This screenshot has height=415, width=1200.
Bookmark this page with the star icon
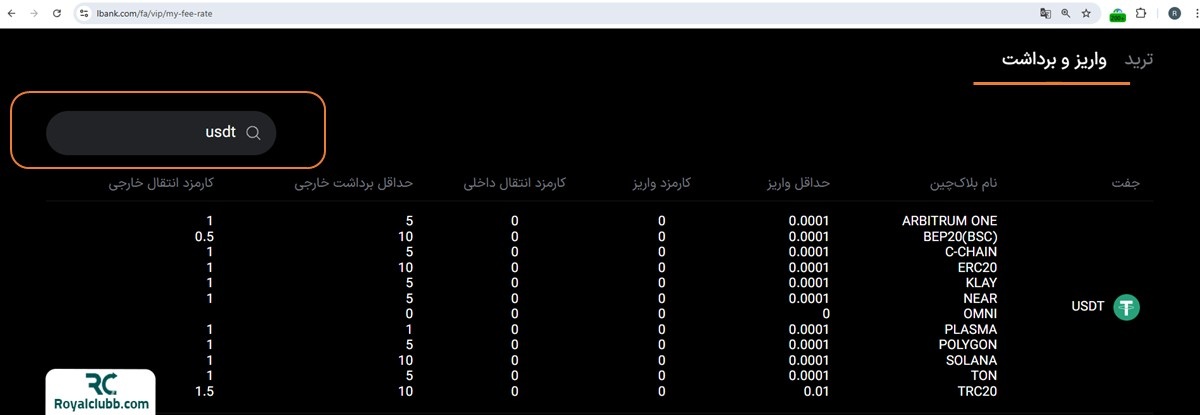(1086, 14)
